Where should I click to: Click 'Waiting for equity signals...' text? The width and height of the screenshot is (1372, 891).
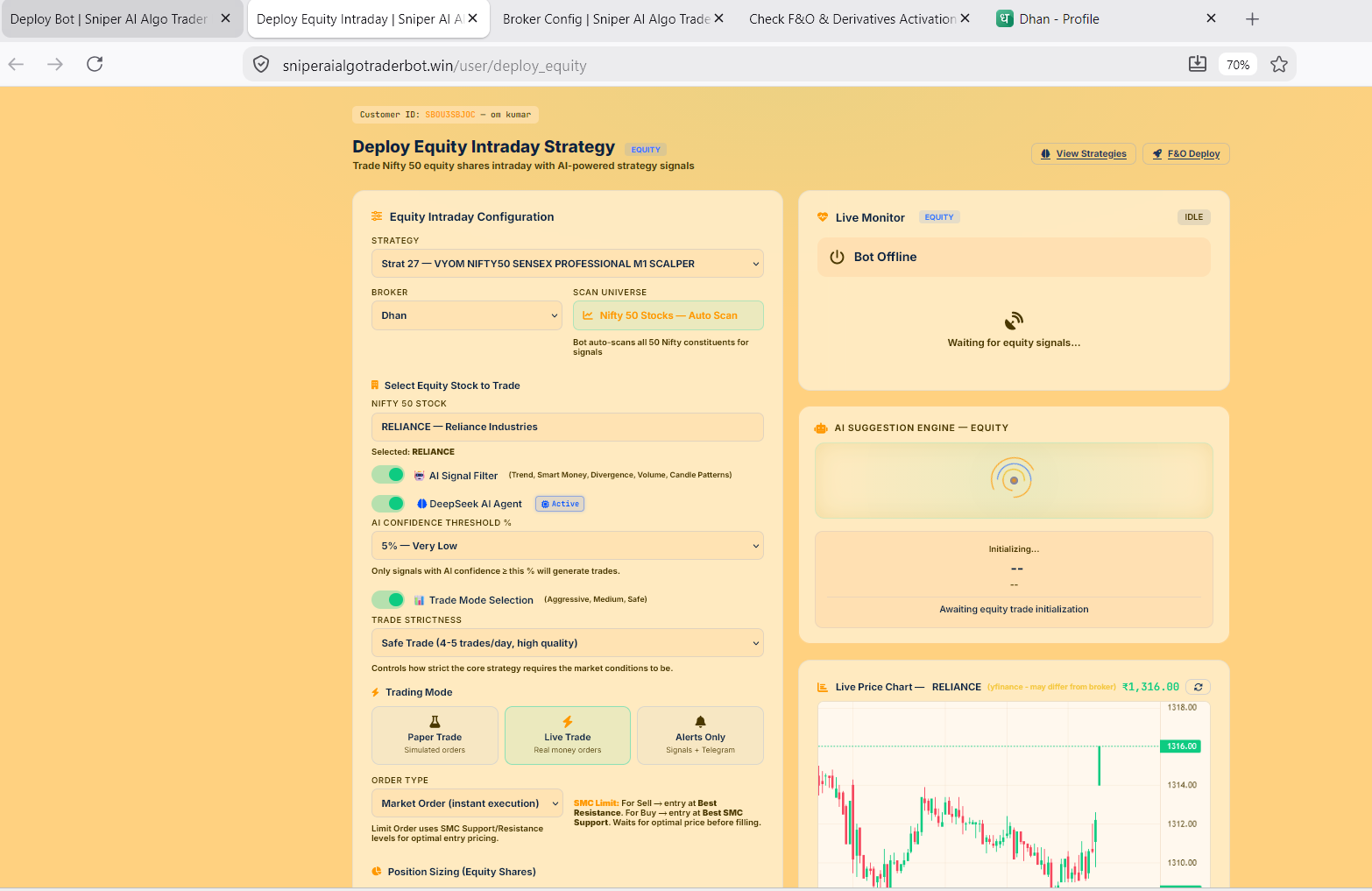[1014, 343]
